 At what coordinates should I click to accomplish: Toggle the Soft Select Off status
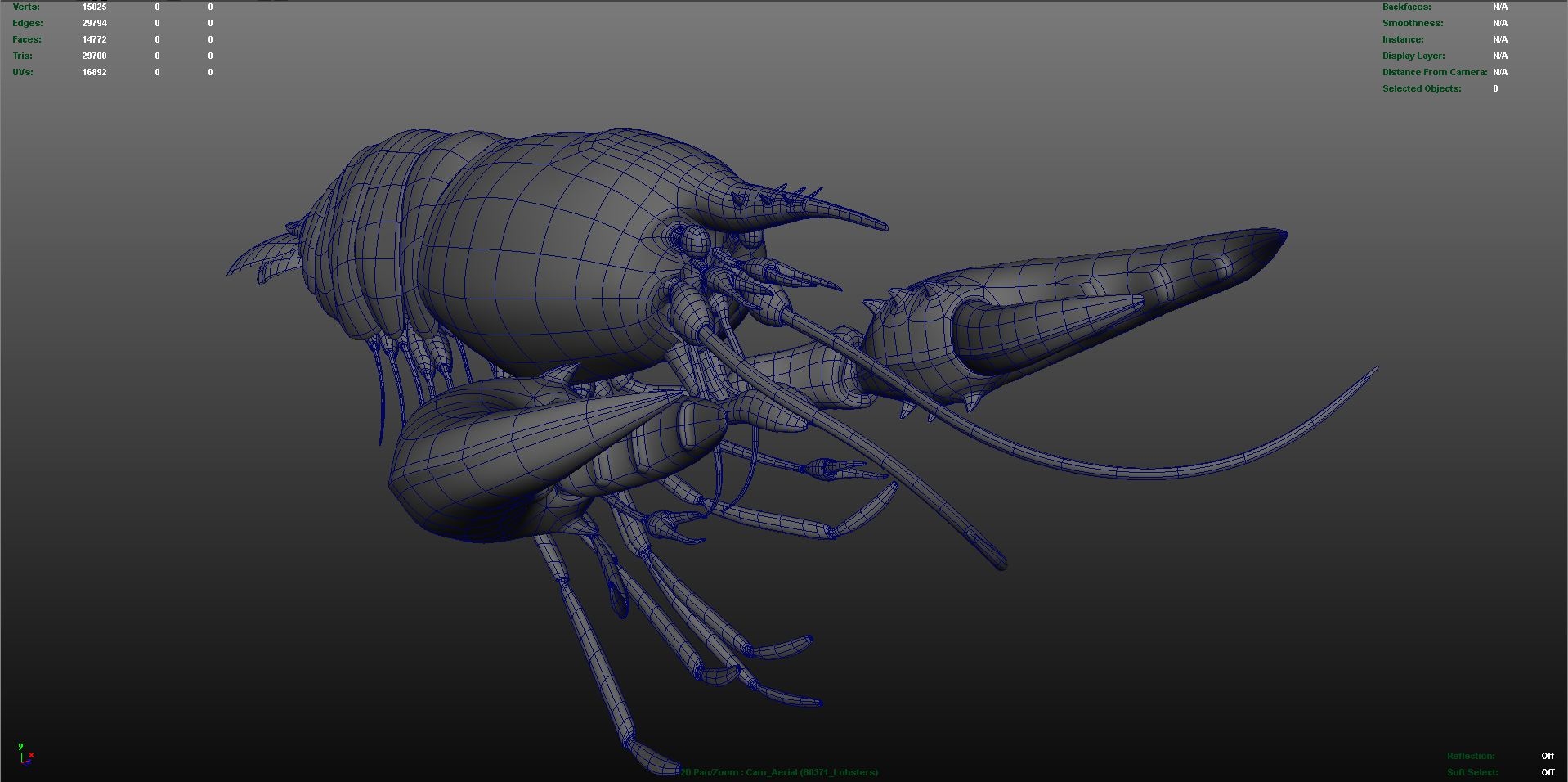point(1548,771)
